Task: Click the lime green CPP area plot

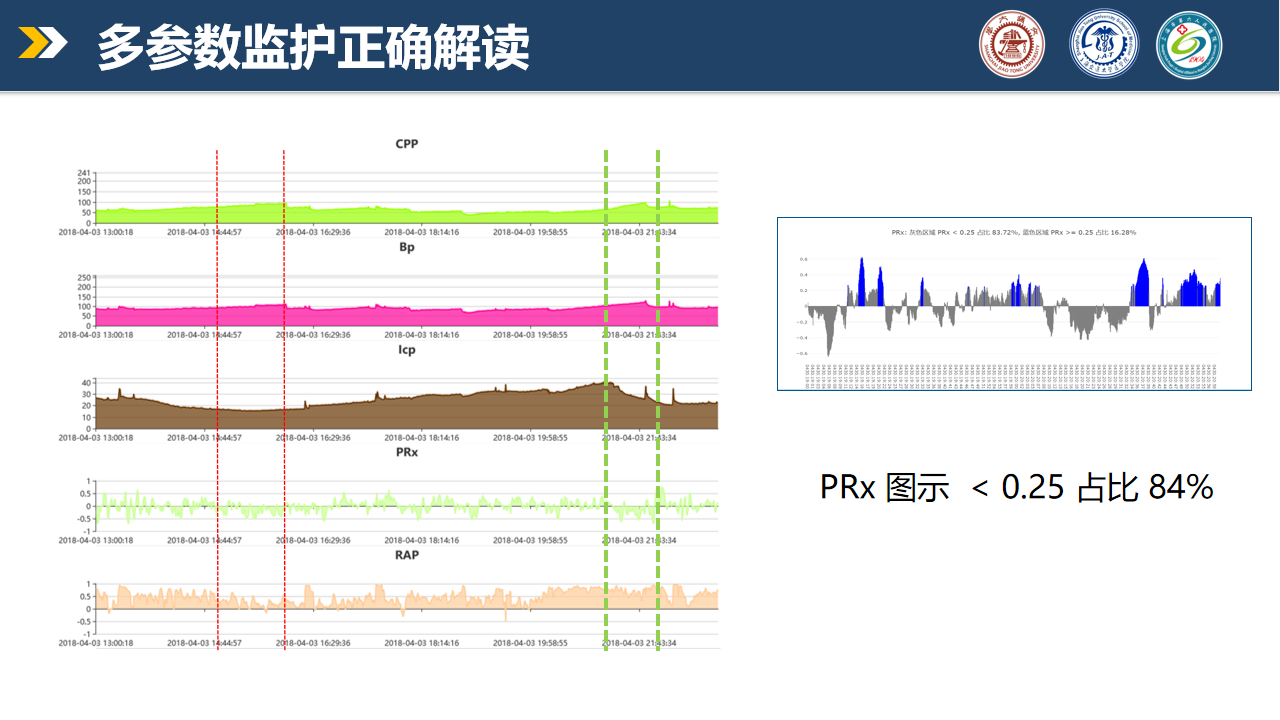Action: [400, 216]
